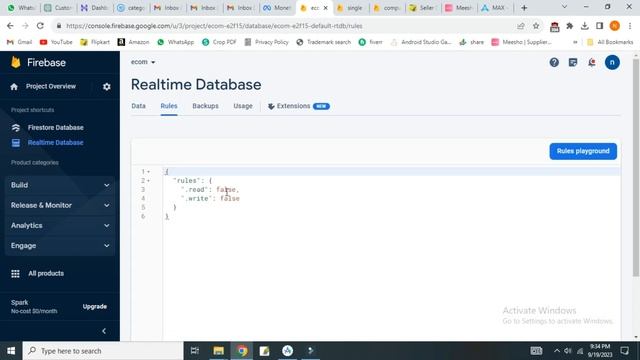Open Task View in the taskbar

click(x=195, y=351)
